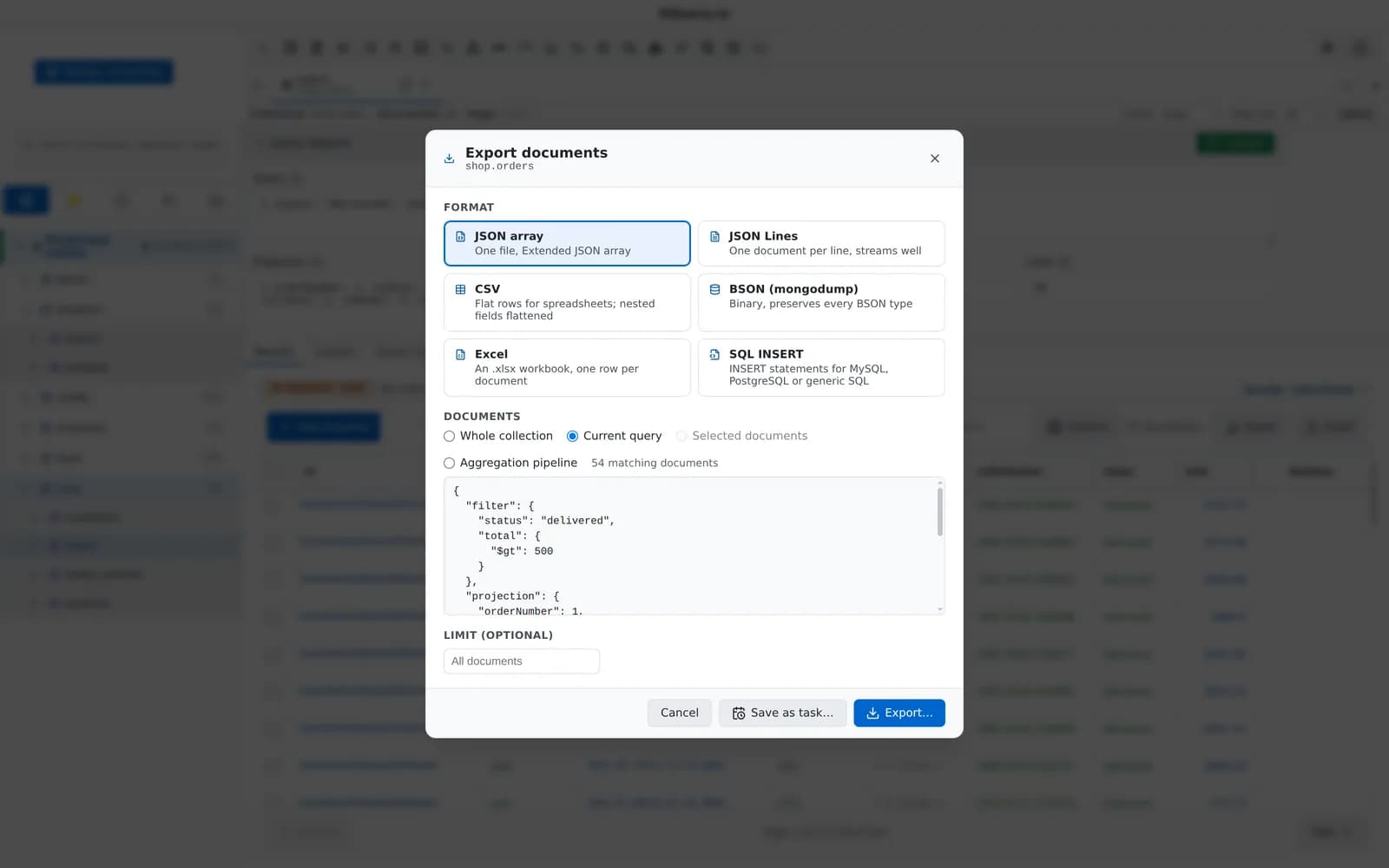Select the Selected documents radio option

681,436
